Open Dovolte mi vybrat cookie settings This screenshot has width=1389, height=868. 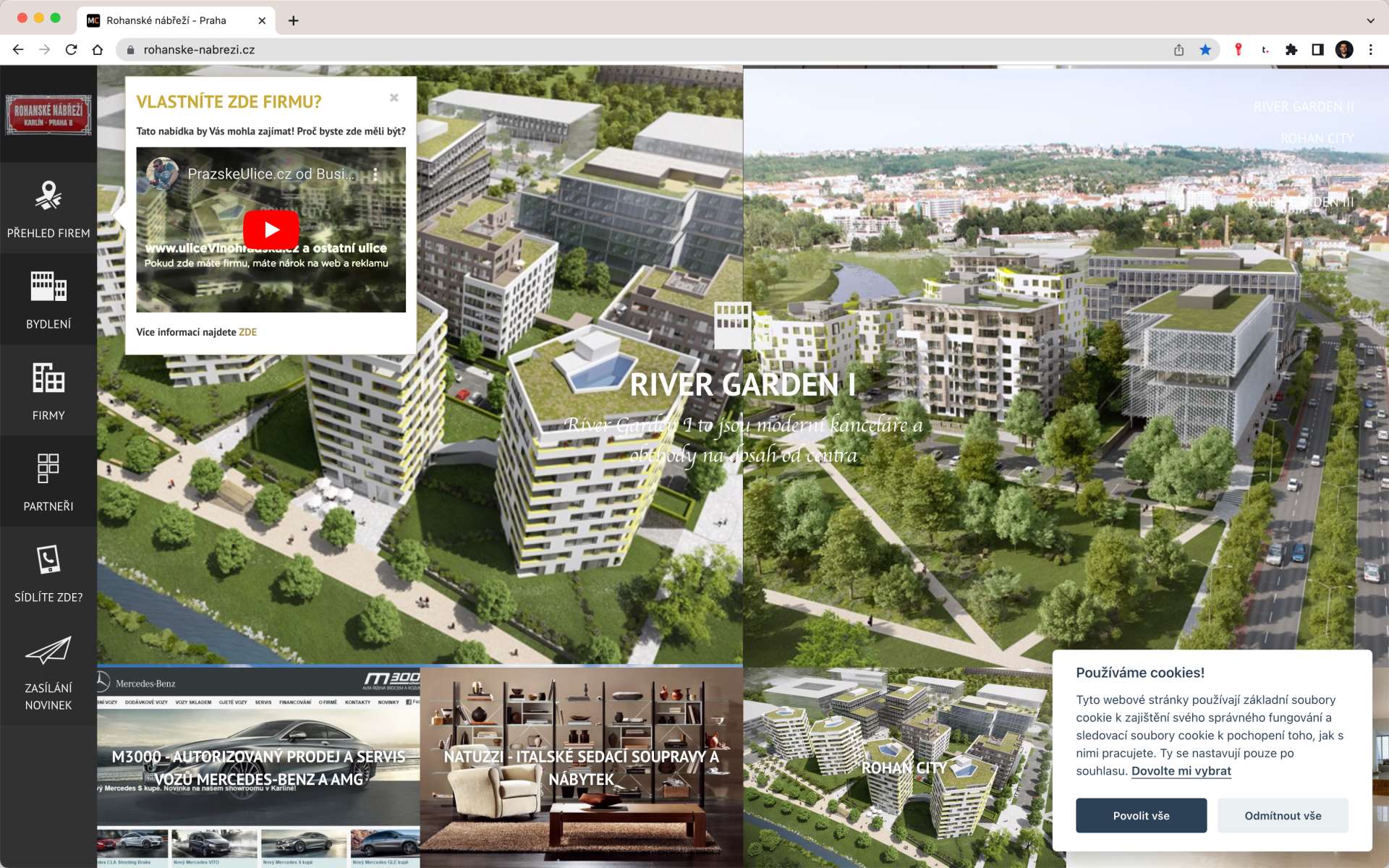[1181, 771]
